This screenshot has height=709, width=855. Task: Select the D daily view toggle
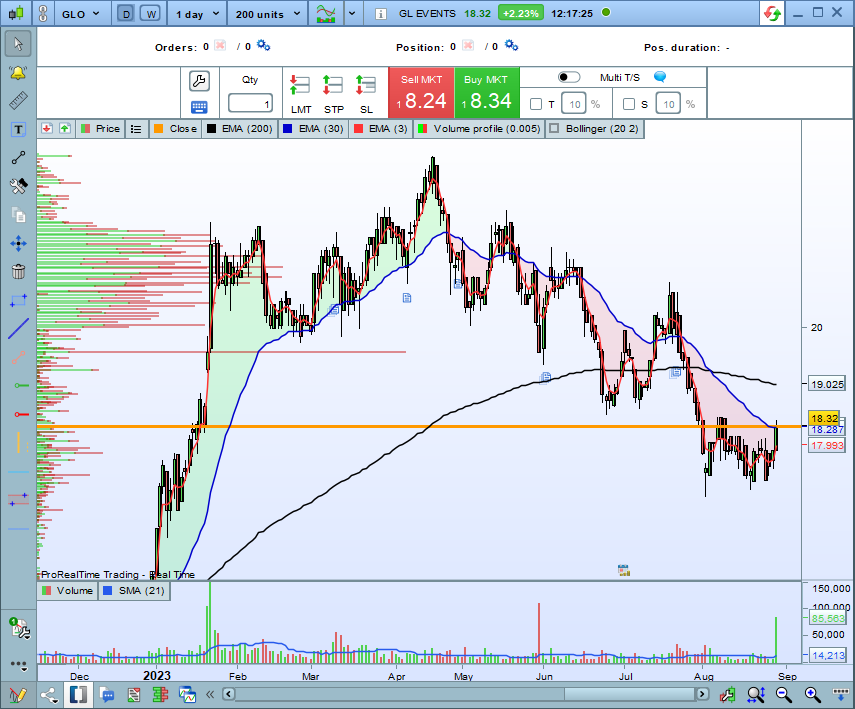coord(126,14)
